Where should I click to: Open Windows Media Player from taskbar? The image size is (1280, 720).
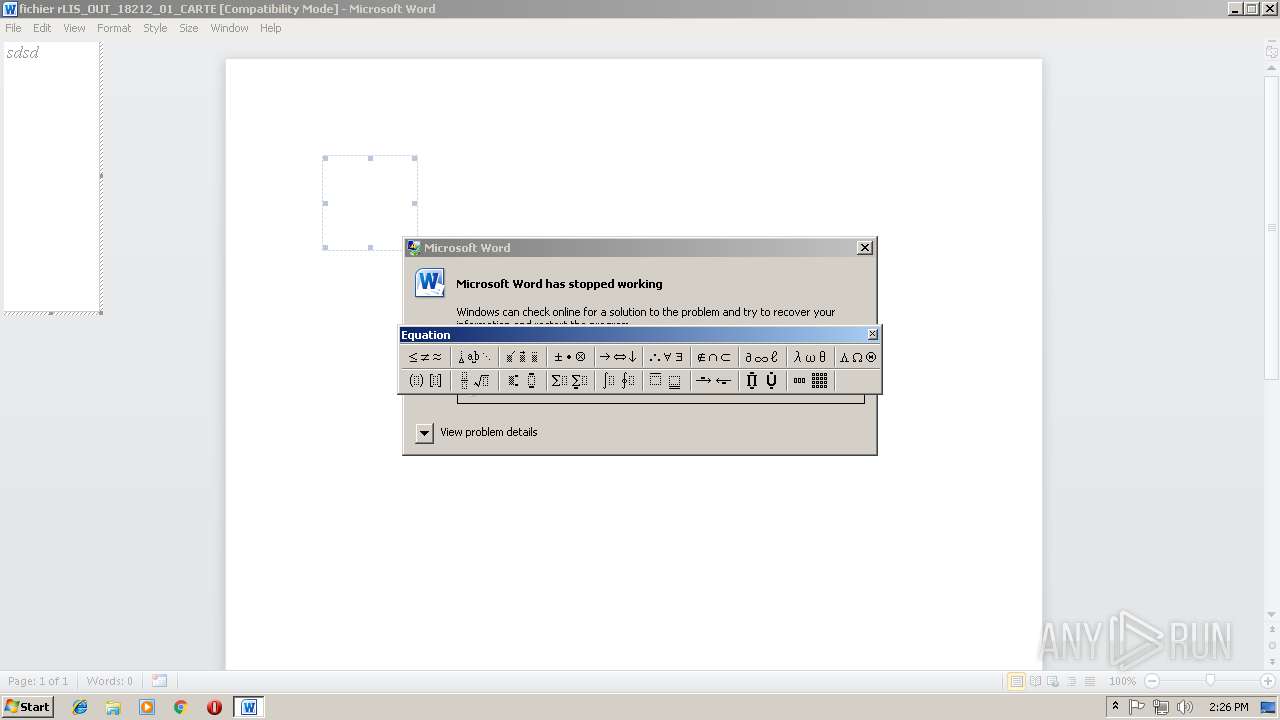pos(147,707)
